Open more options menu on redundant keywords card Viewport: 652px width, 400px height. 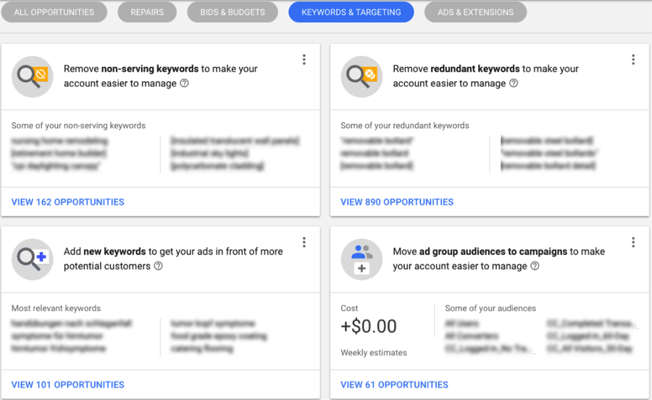(x=633, y=60)
